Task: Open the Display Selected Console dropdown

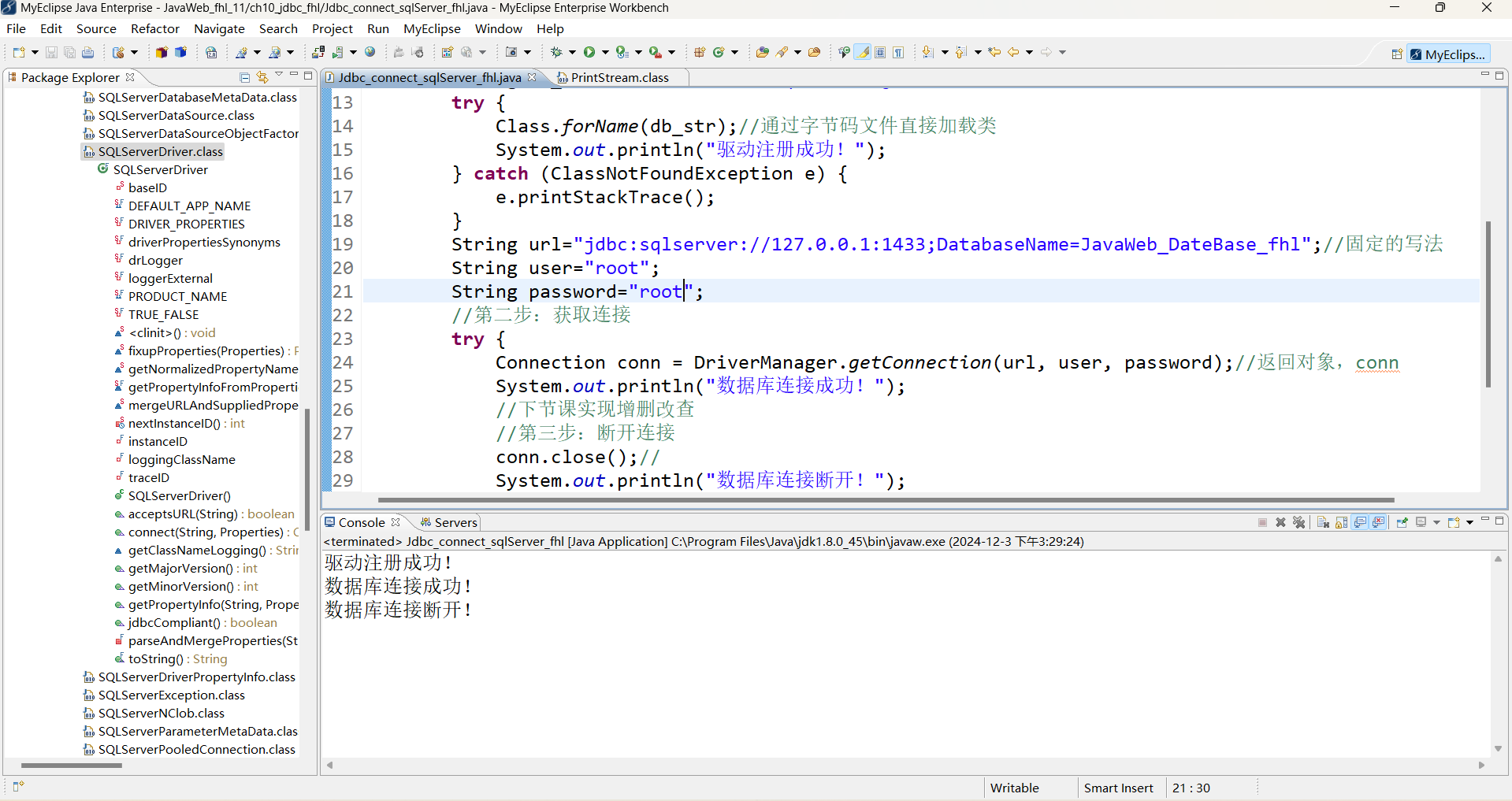Action: click(x=1436, y=522)
